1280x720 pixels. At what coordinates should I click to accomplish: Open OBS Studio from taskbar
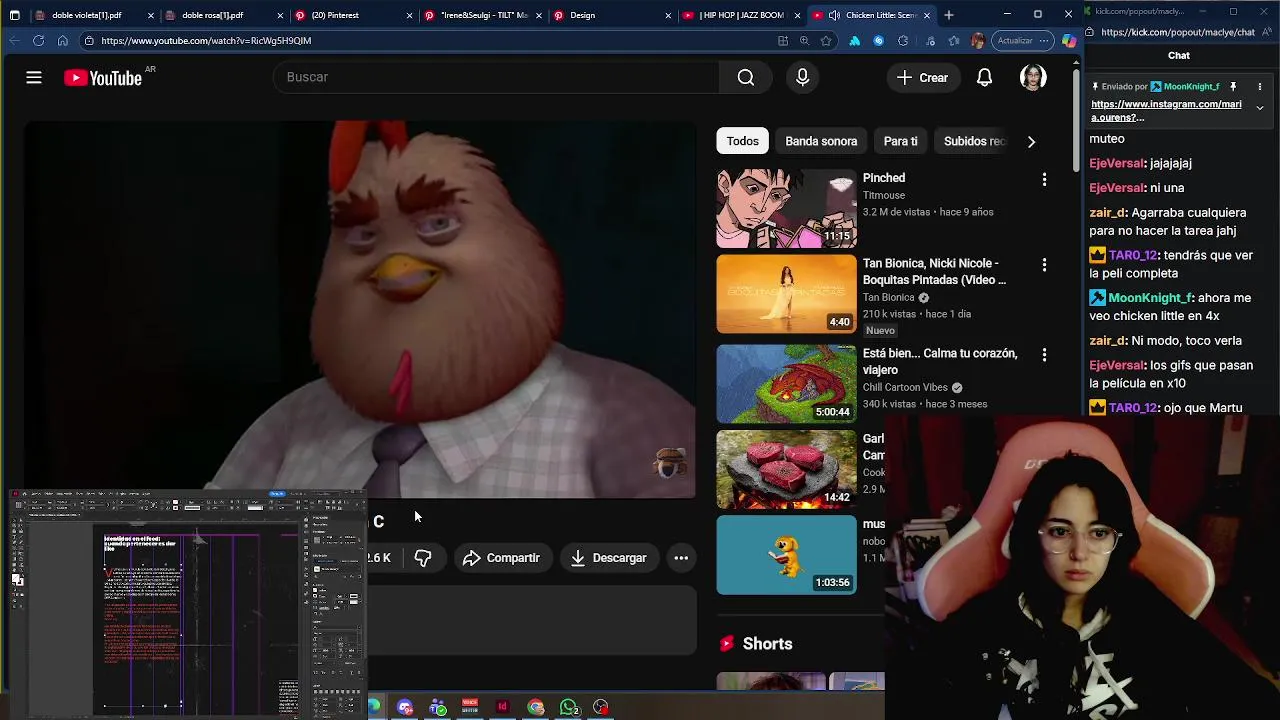click(x=601, y=707)
